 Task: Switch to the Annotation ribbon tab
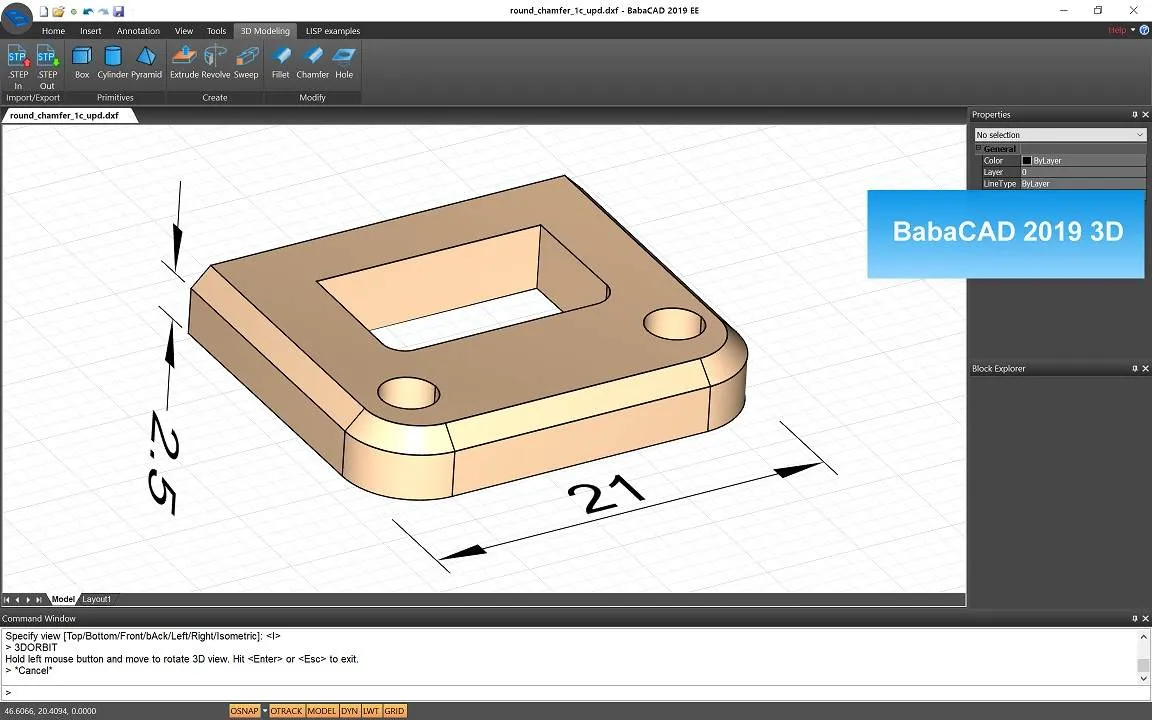(138, 31)
